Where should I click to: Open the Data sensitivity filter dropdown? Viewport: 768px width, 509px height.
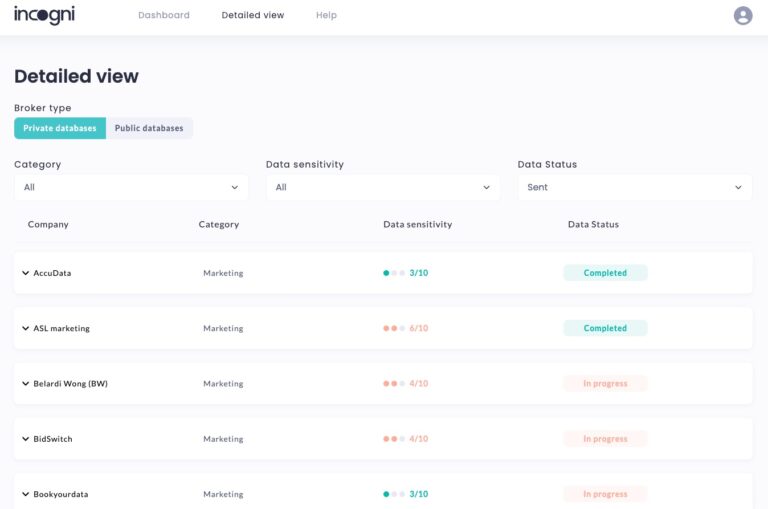tap(383, 187)
